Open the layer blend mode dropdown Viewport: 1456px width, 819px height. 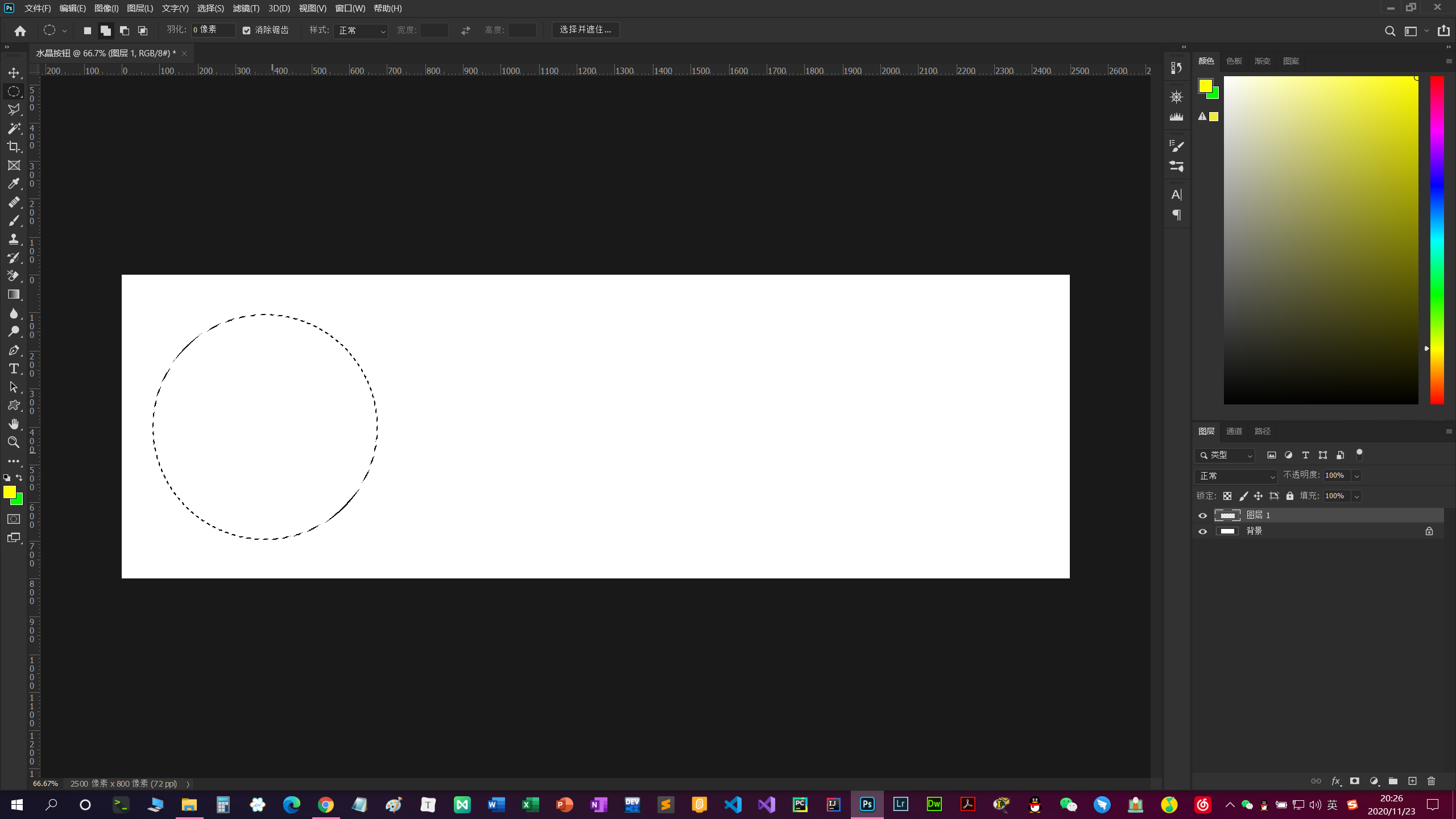(x=1236, y=476)
